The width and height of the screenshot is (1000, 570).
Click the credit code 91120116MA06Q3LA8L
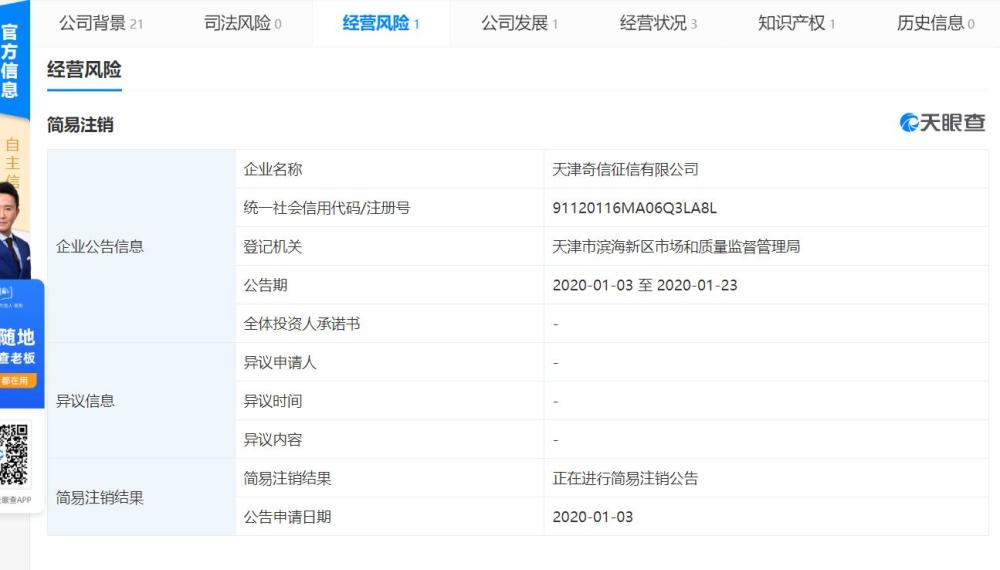point(635,208)
